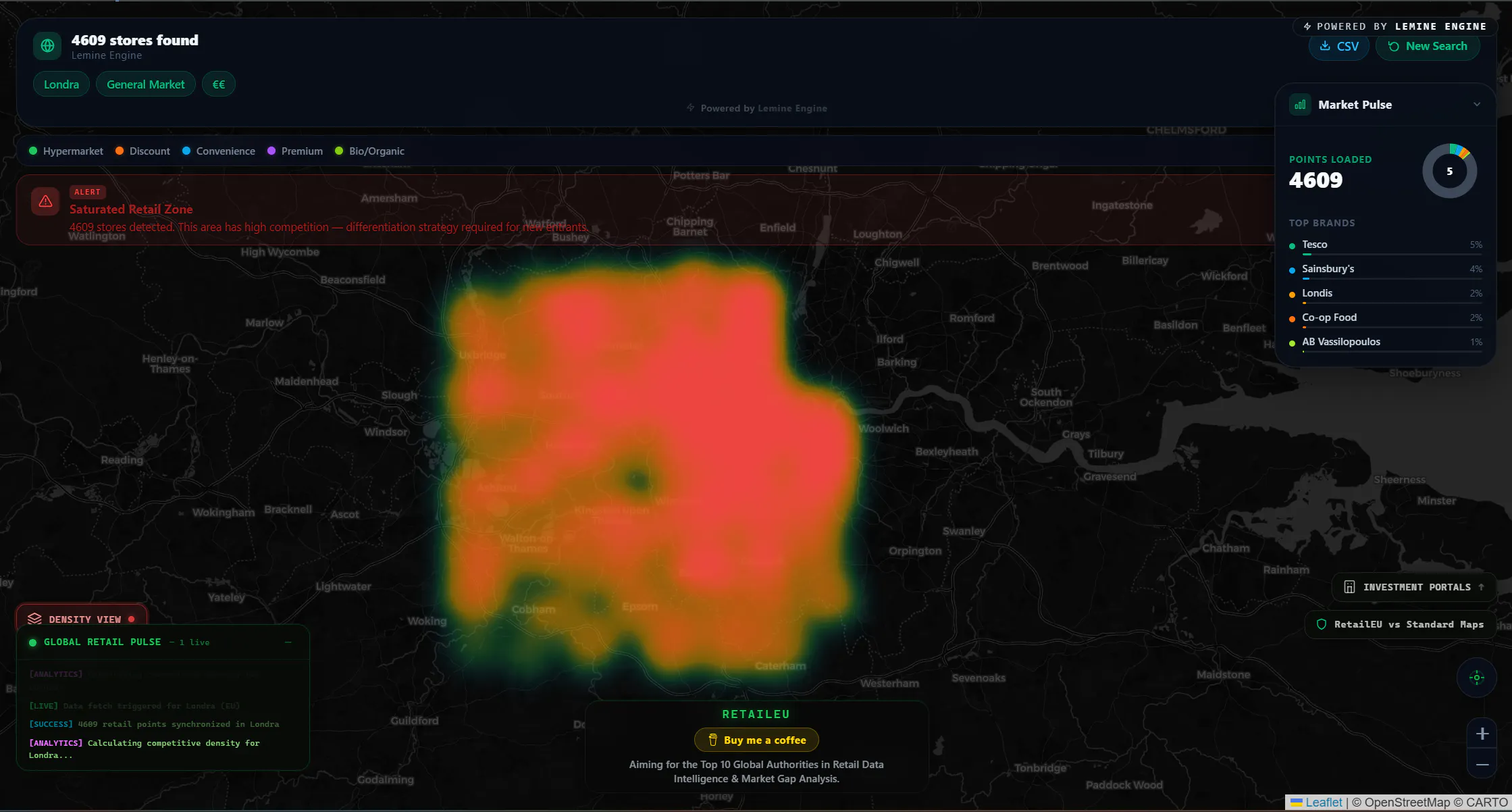Image resolution: width=1512 pixels, height=812 pixels.
Task: Click the layers icon in Density View
Action: click(34, 619)
